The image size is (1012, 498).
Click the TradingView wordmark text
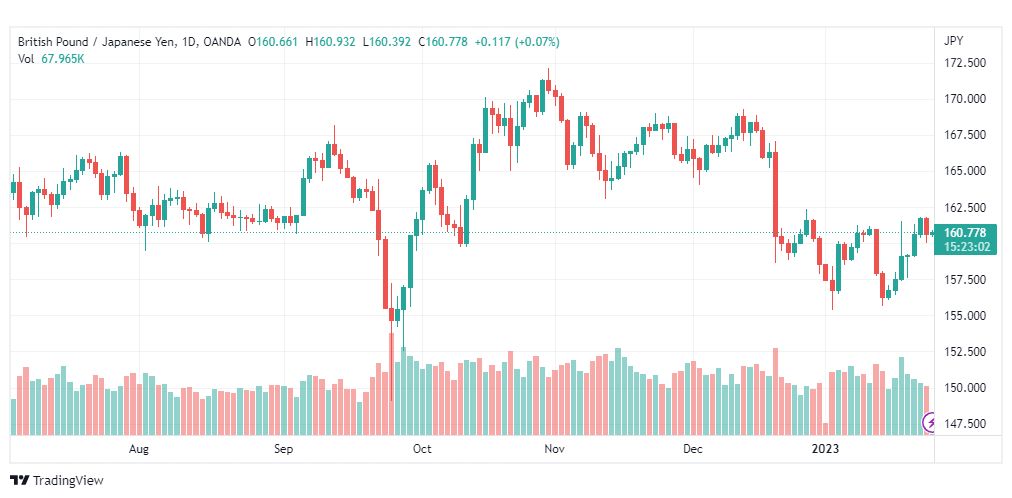pos(68,481)
